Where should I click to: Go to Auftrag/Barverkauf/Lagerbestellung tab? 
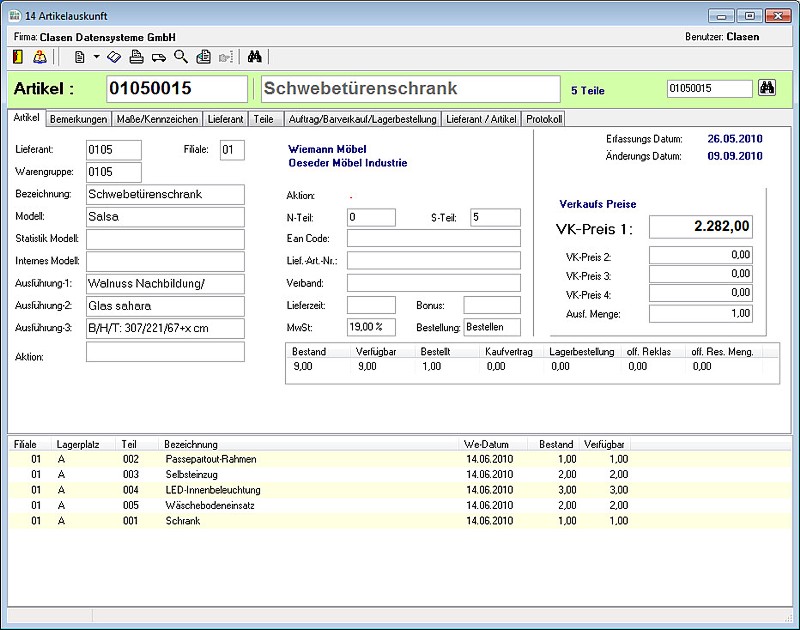point(361,119)
